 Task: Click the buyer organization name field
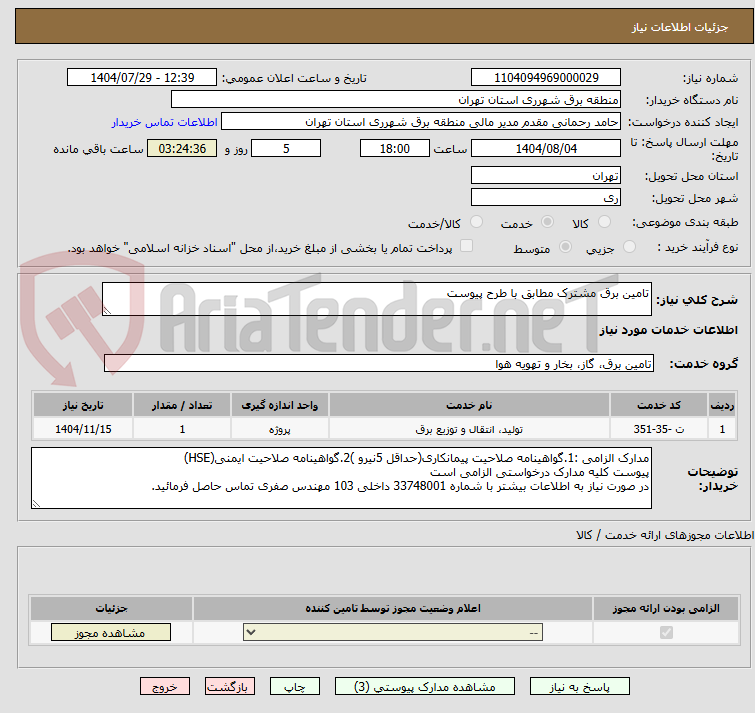[x=396, y=100]
